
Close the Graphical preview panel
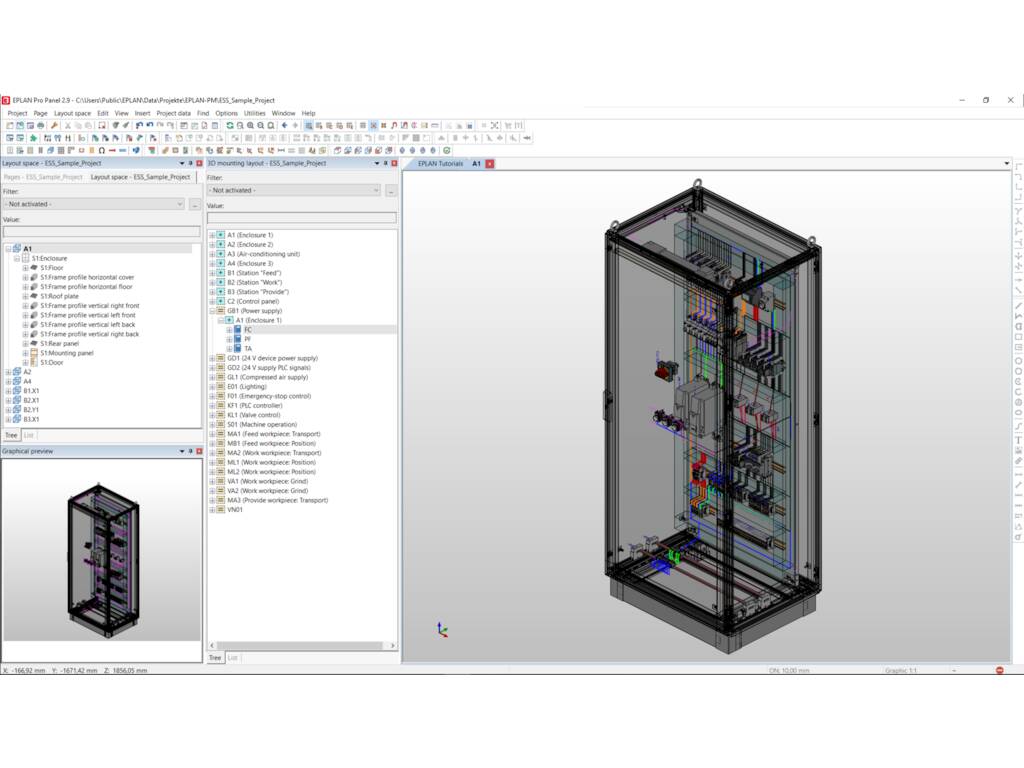point(199,451)
